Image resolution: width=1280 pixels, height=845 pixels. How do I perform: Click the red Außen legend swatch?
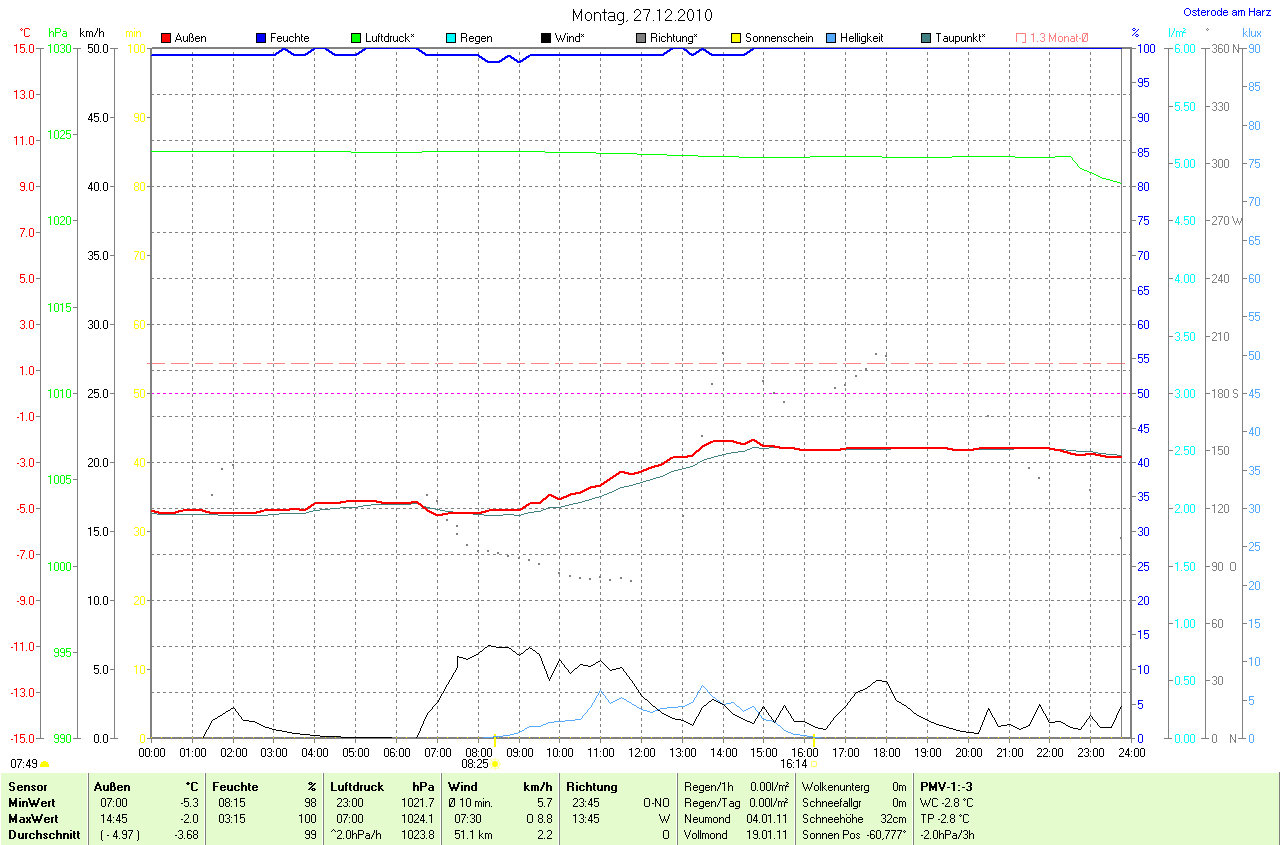point(166,38)
